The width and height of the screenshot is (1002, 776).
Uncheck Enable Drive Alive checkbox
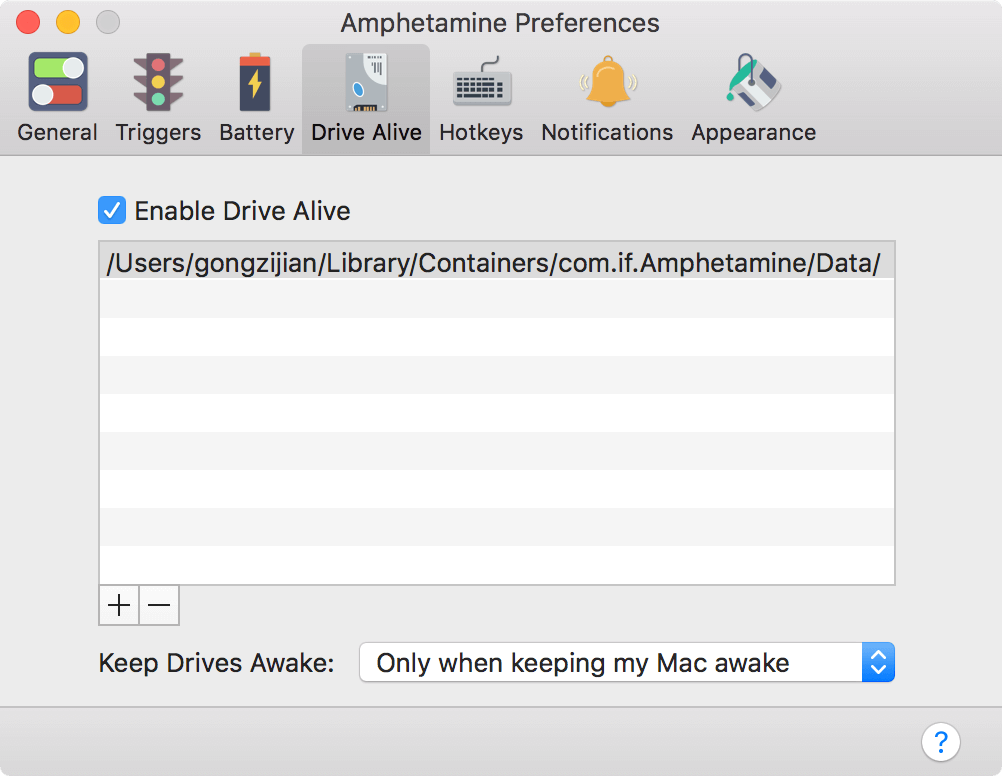coord(112,210)
